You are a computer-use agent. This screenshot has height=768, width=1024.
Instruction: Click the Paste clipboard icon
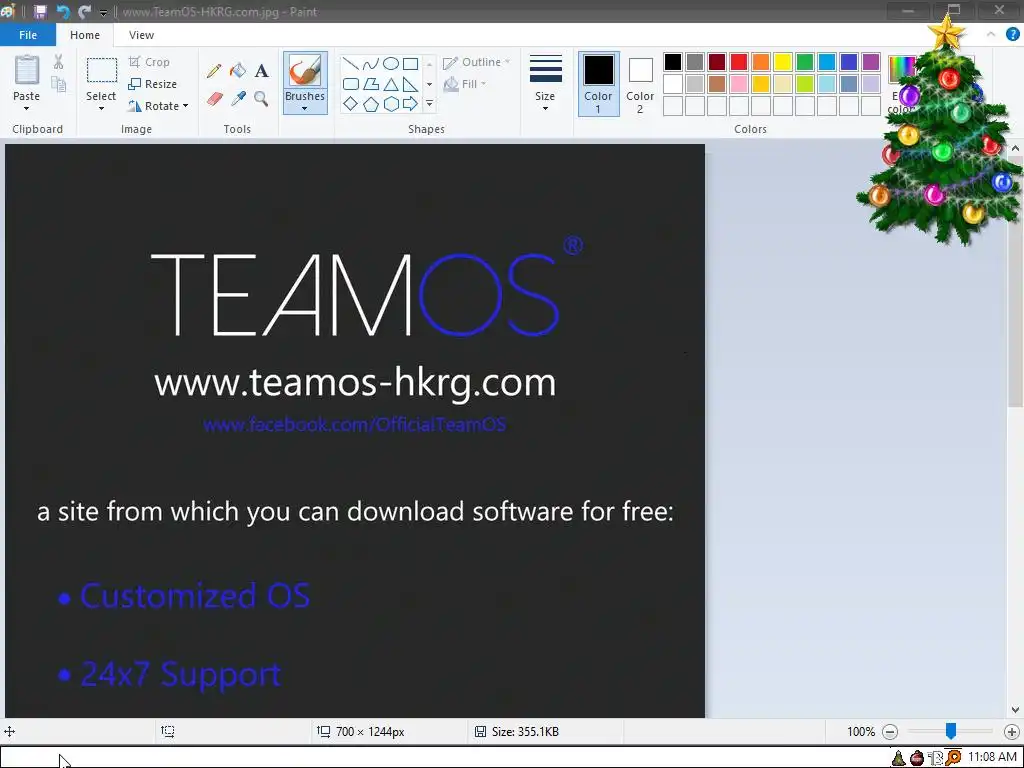(27, 69)
